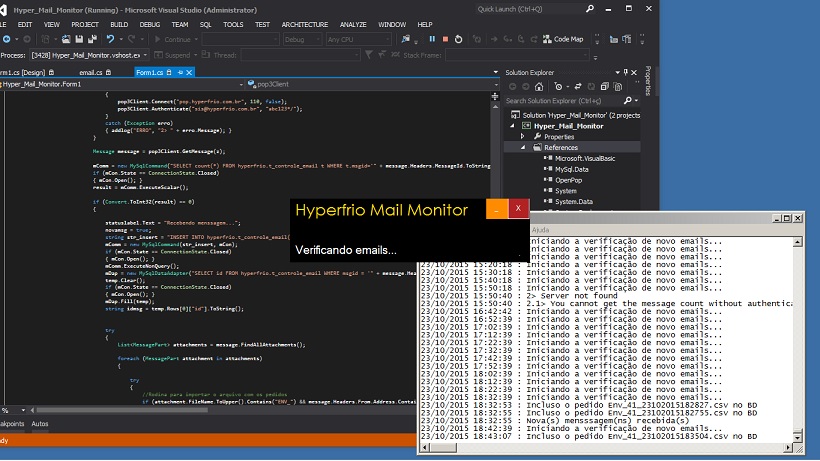The height and width of the screenshot is (461, 820).
Task: Click the Quick Launch magnifier icon
Action: pos(590,9)
